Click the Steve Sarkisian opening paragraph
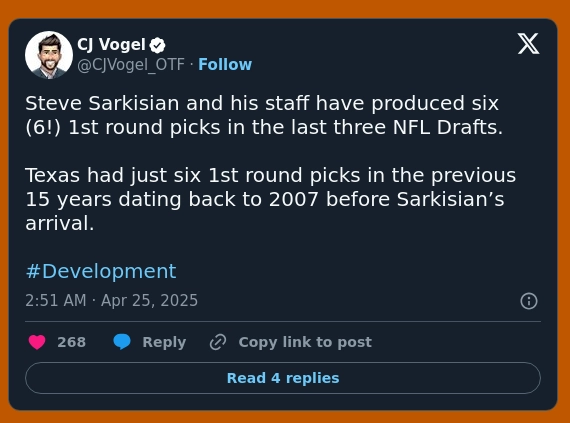Screen dimensions: 570x423 coord(264,115)
